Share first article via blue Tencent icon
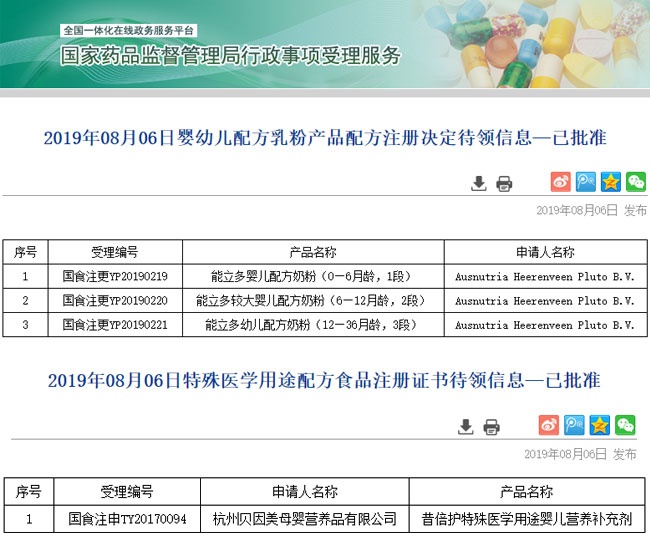The image size is (650, 546). [x=586, y=182]
